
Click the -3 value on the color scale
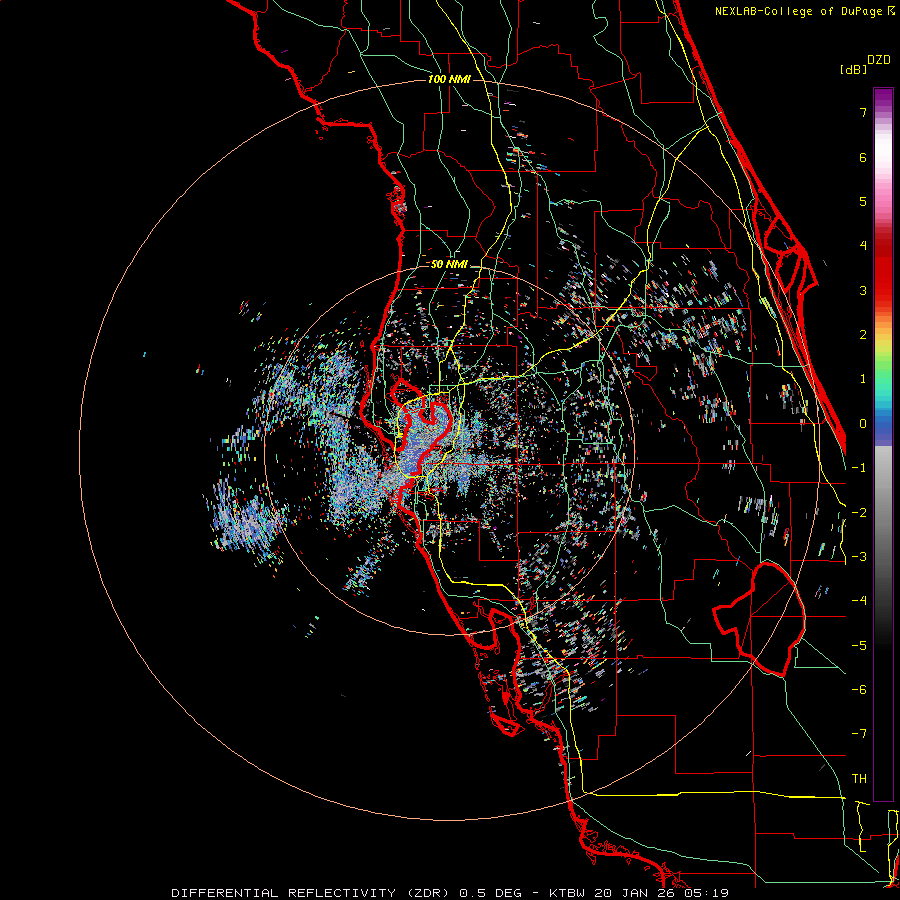[x=859, y=557]
